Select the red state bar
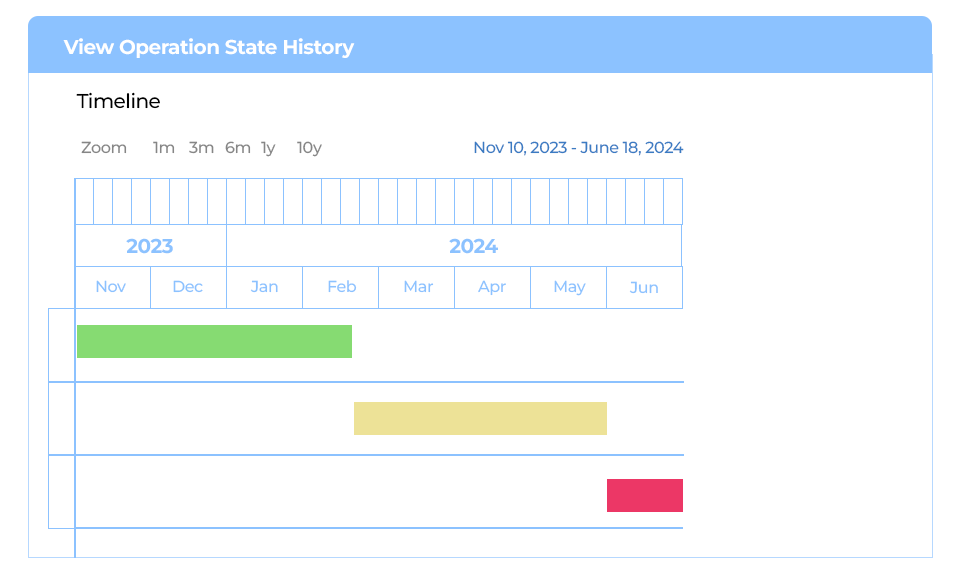960x568 pixels. pyautogui.click(x=644, y=495)
